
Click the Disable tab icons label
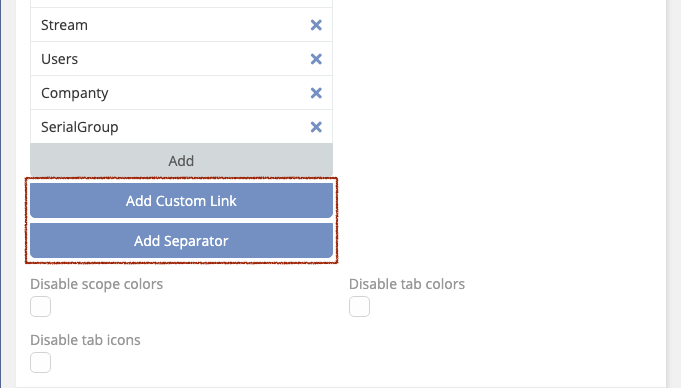(x=85, y=340)
